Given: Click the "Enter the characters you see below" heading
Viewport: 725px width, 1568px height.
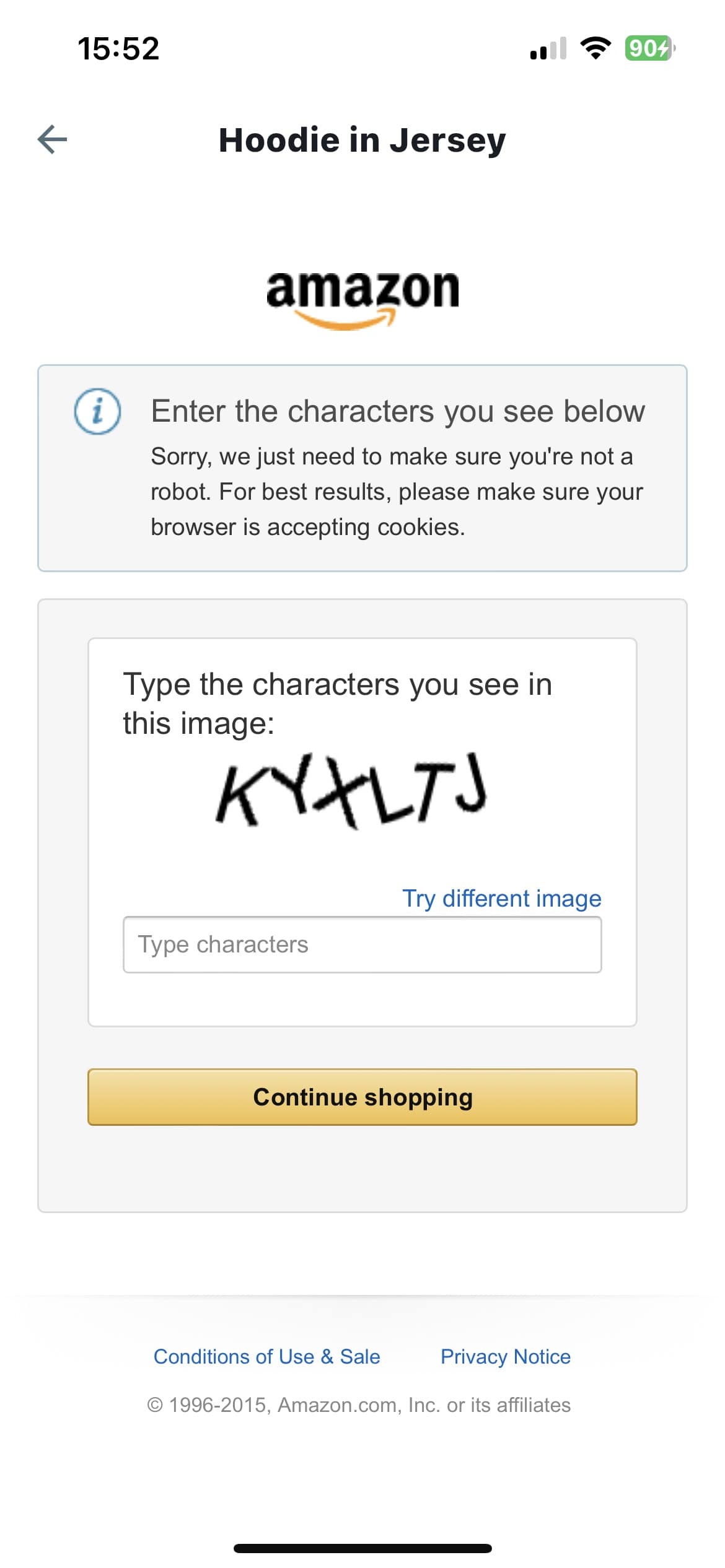Looking at the screenshot, I should 398,411.
